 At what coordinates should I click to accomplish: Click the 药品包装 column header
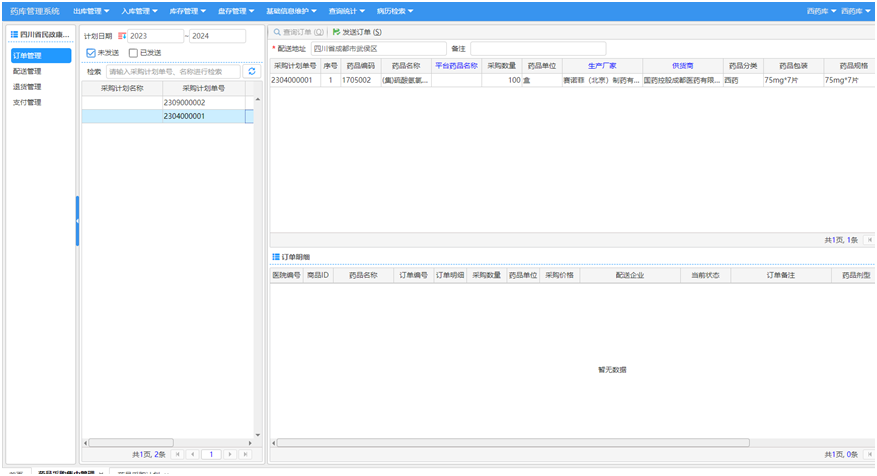[793, 66]
